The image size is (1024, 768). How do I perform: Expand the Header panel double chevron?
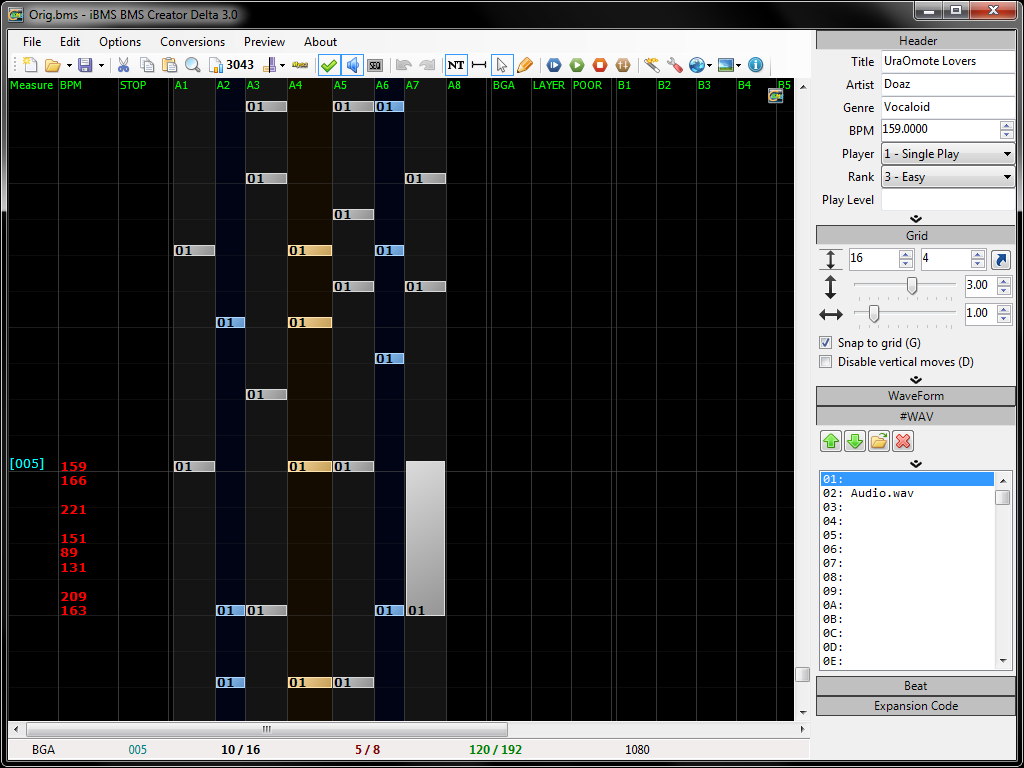[x=916, y=219]
